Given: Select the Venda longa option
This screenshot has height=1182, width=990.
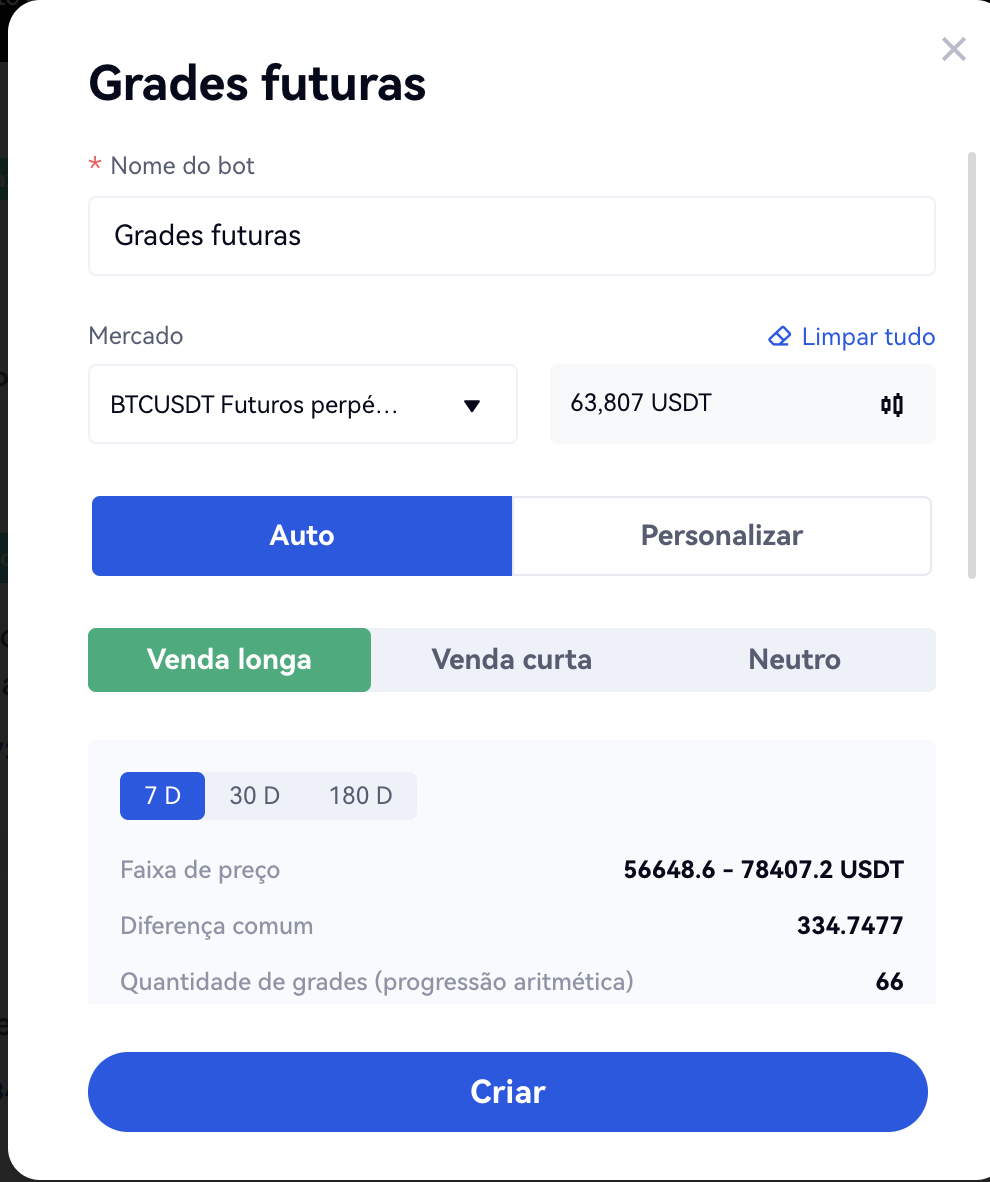Looking at the screenshot, I should click(x=229, y=660).
